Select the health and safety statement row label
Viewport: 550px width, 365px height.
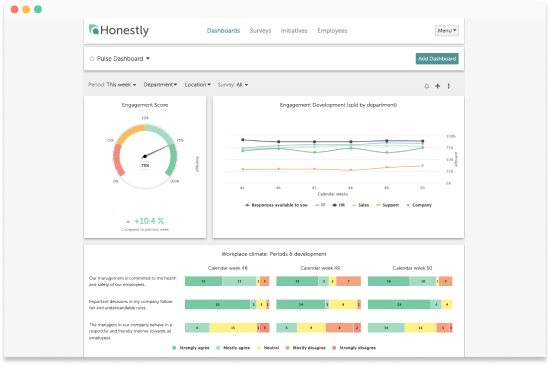[133, 281]
